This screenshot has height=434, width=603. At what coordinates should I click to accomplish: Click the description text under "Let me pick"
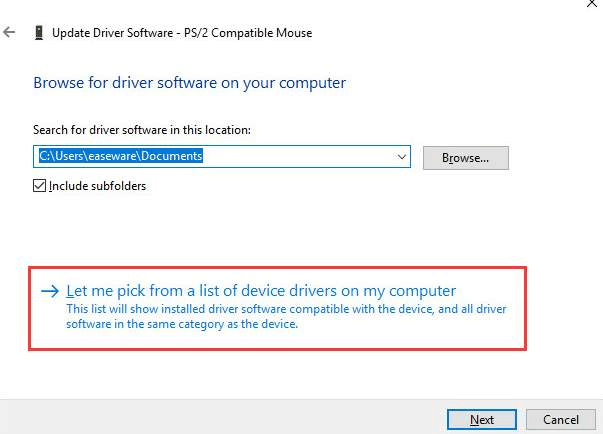point(285,316)
